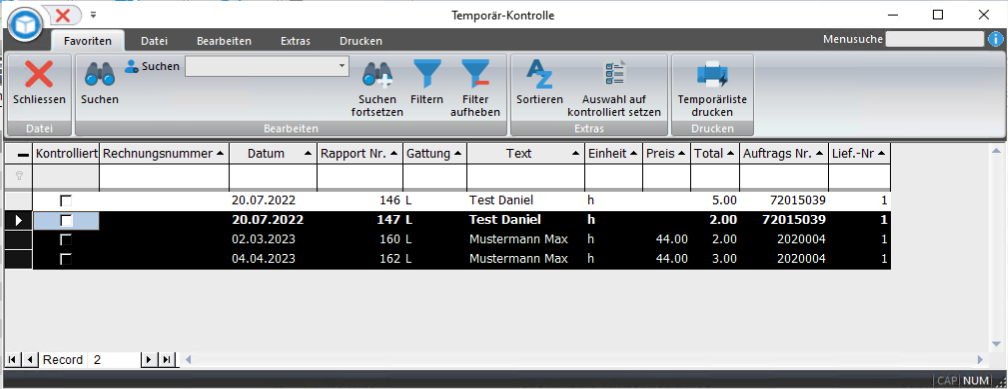Sort by the Datum column header arrow
Screen dimensions: 1008x389
[308, 154]
